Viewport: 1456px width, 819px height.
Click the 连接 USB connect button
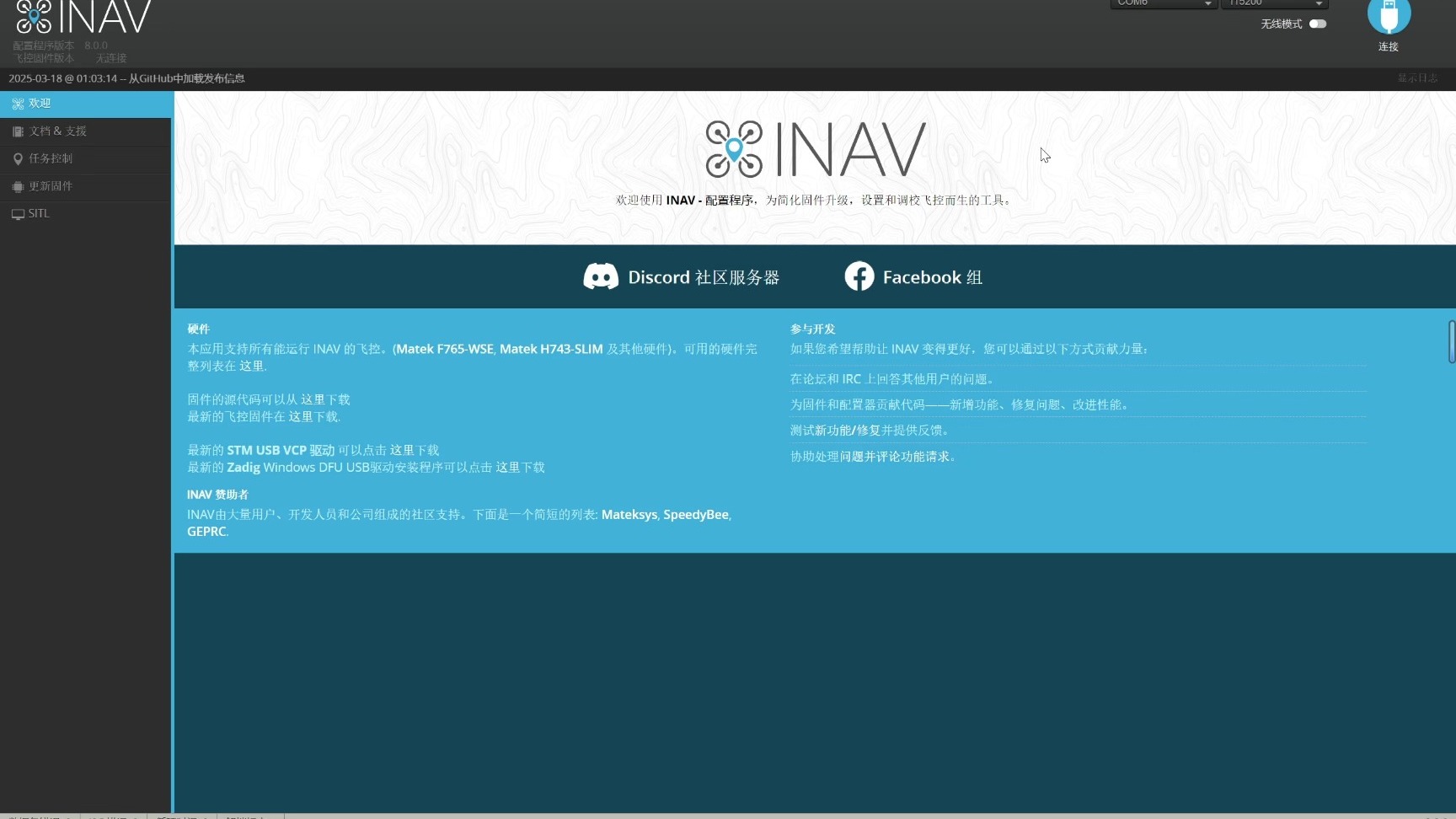pos(1388,17)
